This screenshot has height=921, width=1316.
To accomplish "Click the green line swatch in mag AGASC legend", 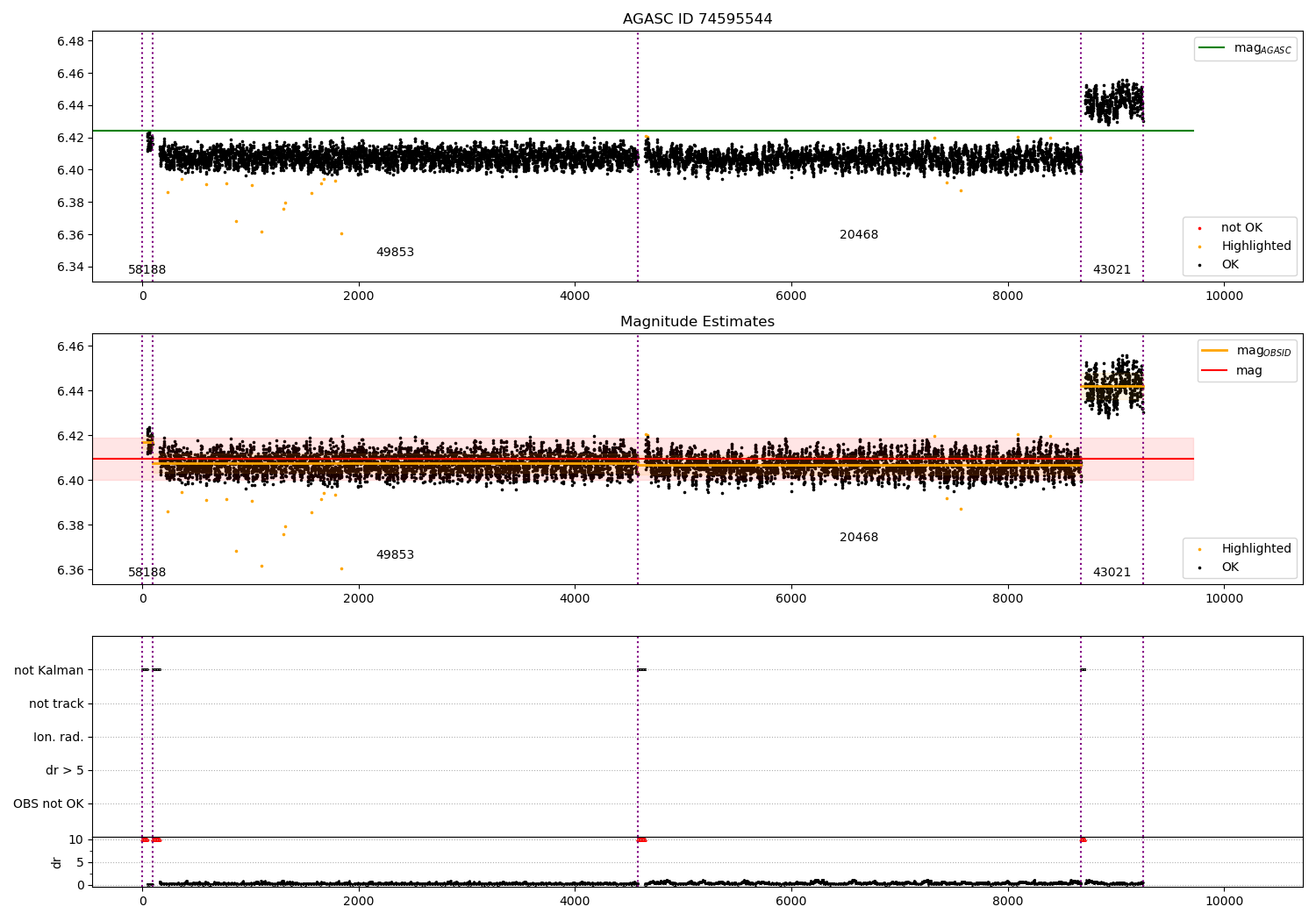I will coord(1212,48).
